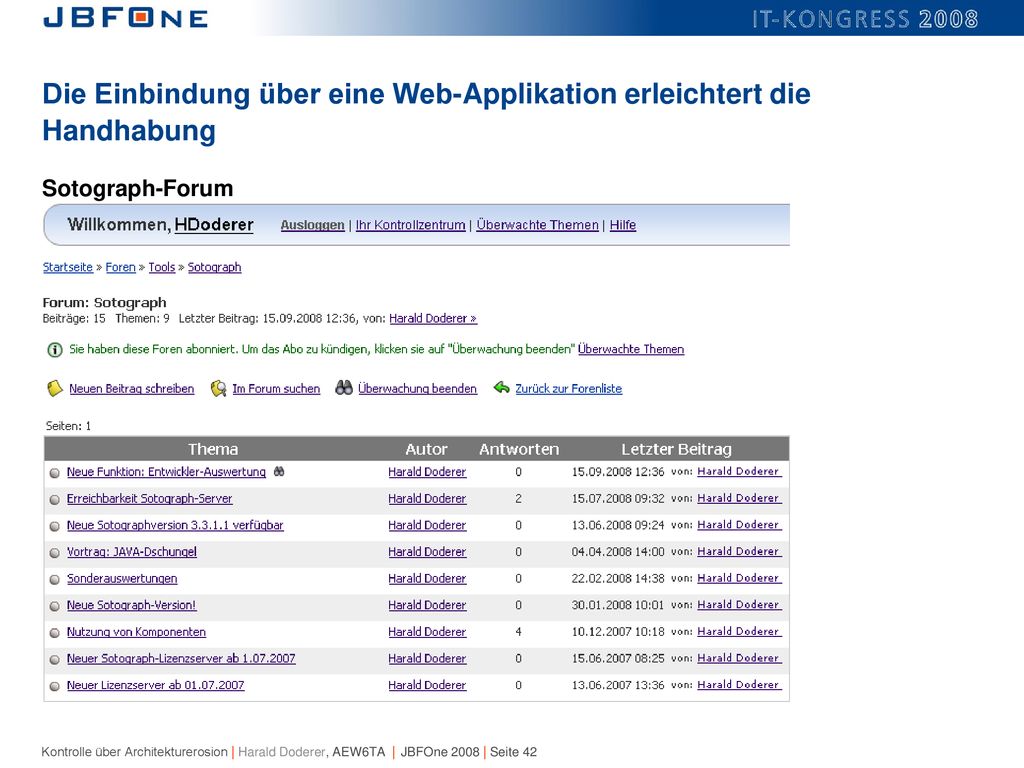Click status bullet of Erreichbarkeit Sotograph-Server
Viewport: 1024px width, 768px height.
(55, 500)
